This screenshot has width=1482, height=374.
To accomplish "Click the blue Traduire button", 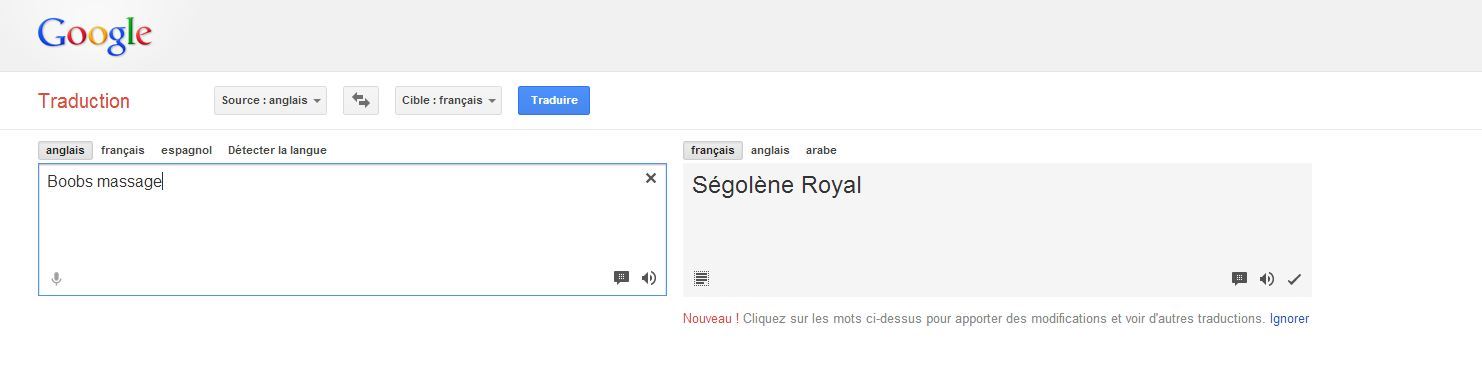I will pyautogui.click(x=554, y=100).
